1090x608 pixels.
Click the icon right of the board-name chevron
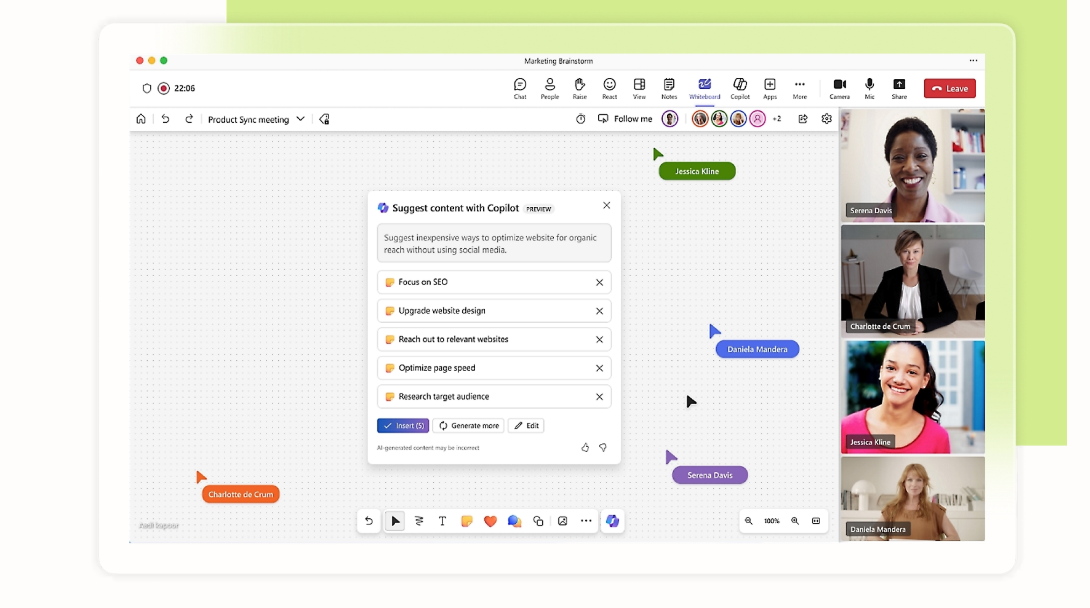coord(324,120)
